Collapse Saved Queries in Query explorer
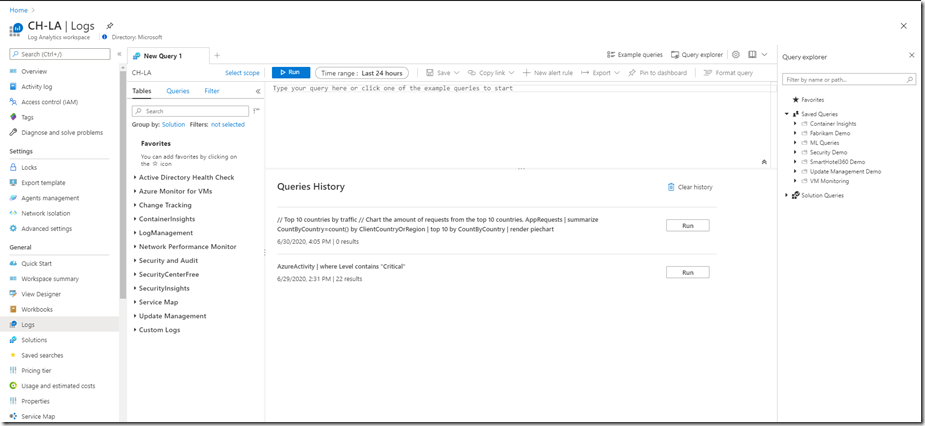This screenshot has width=925, height=426. point(786,114)
